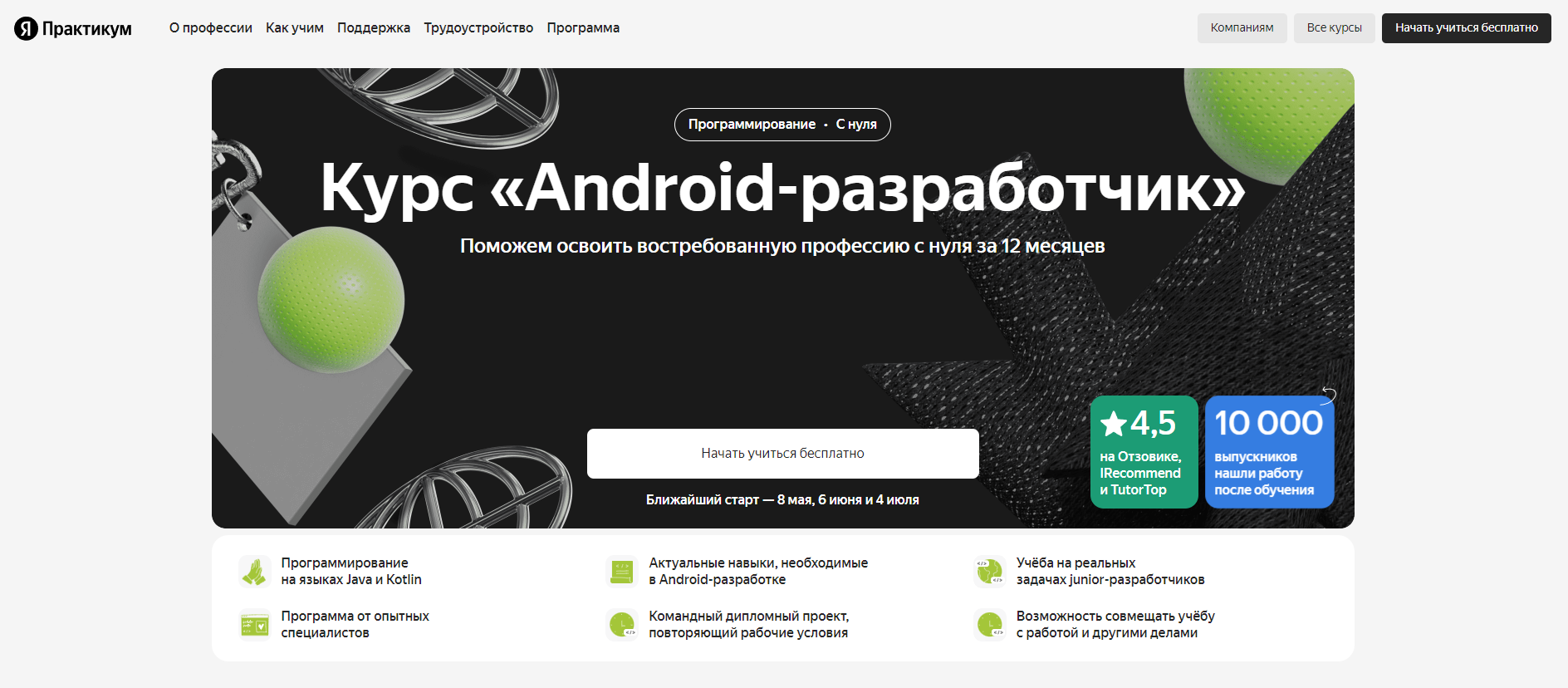The width and height of the screenshot is (1568, 688).
Task: Click 'Программа от опытных специалистов' text
Action: click(355, 625)
